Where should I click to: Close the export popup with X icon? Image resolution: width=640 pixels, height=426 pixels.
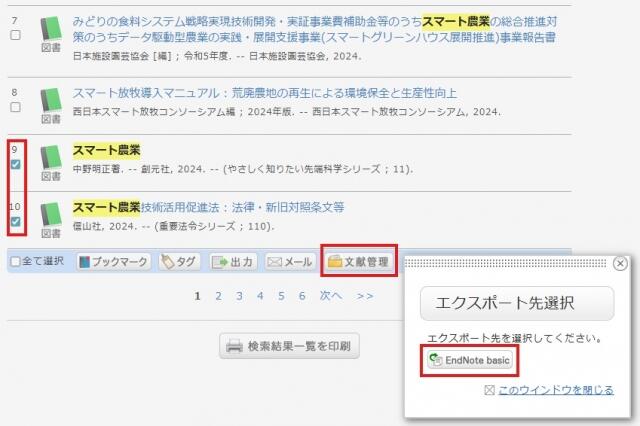pos(619,263)
